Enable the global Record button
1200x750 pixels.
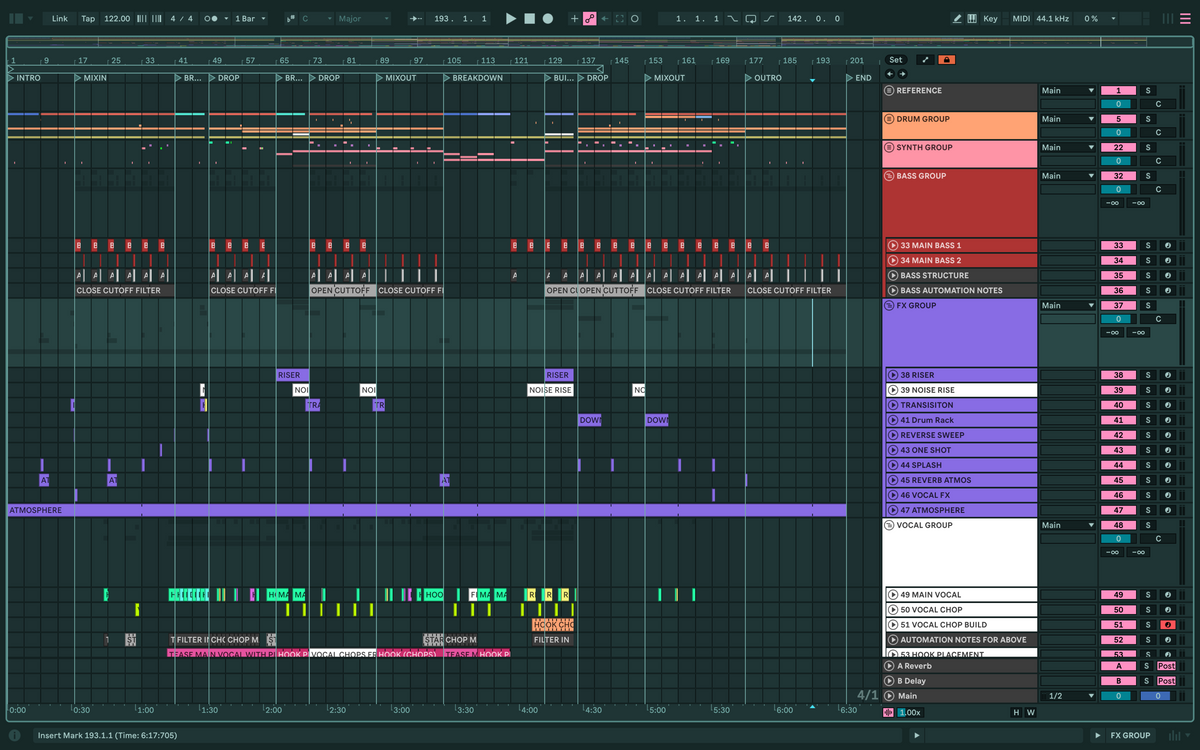point(549,18)
